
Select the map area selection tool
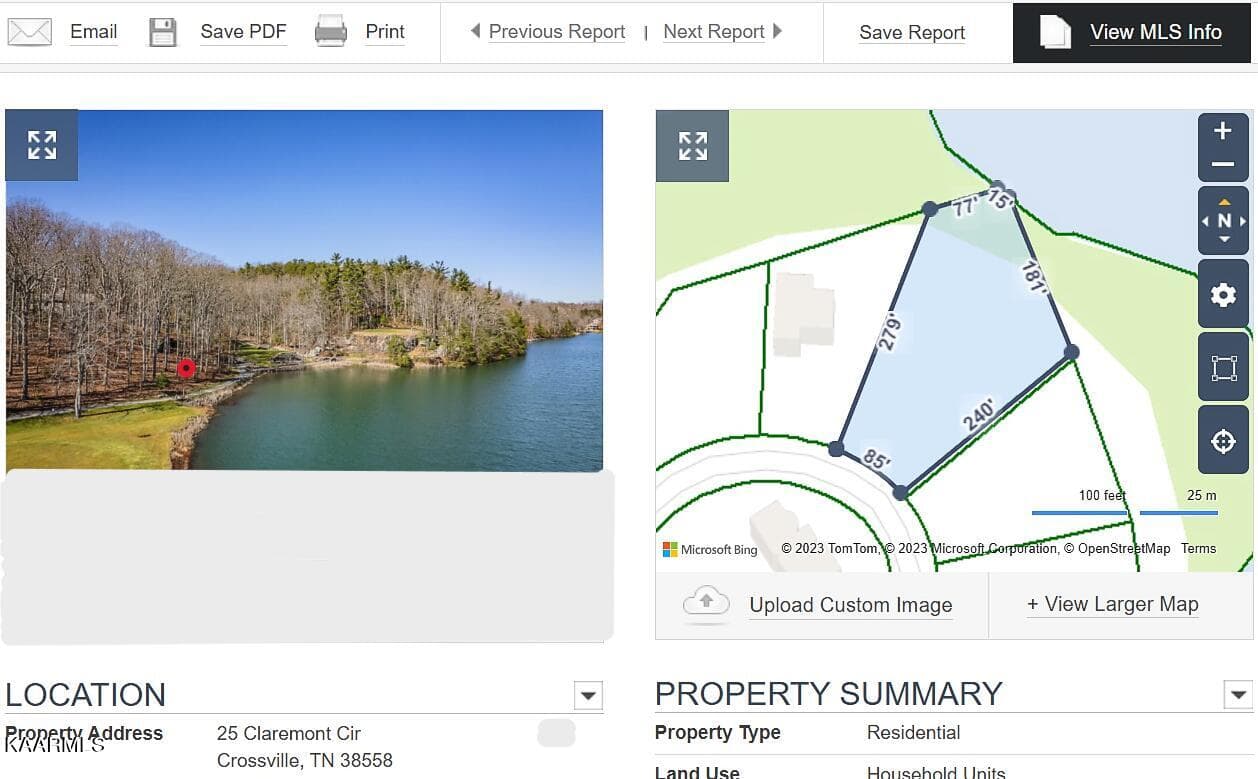click(x=1223, y=368)
